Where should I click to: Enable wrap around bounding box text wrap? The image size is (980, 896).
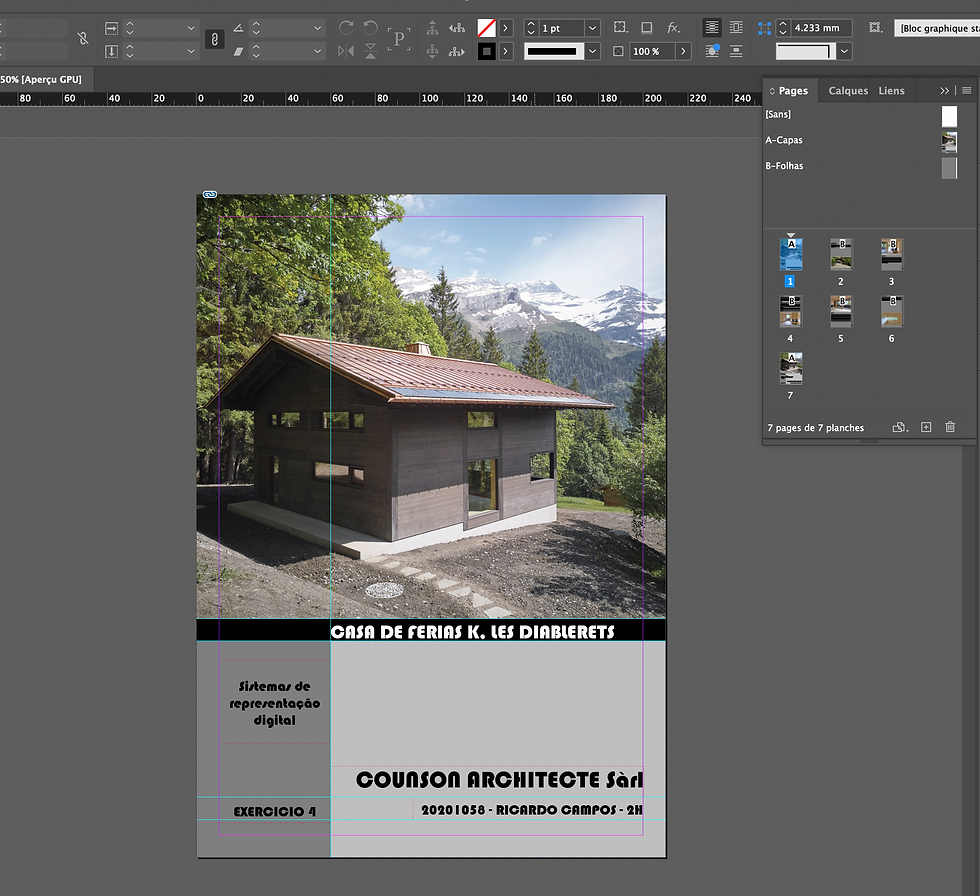[x=736, y=28]
